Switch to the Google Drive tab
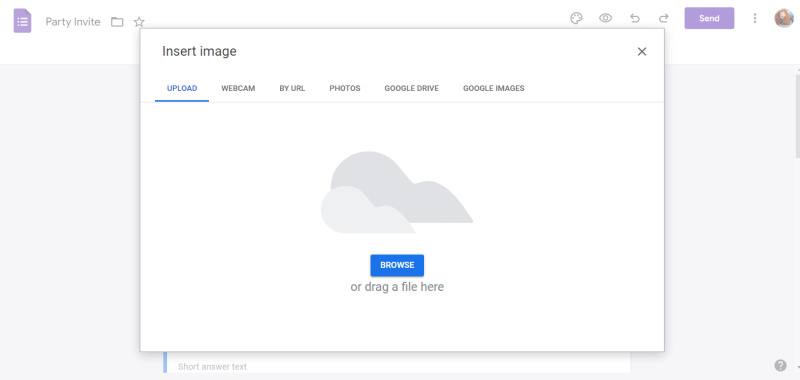The image size is (800, 380). pyautogui.click(x=412, y=88)
